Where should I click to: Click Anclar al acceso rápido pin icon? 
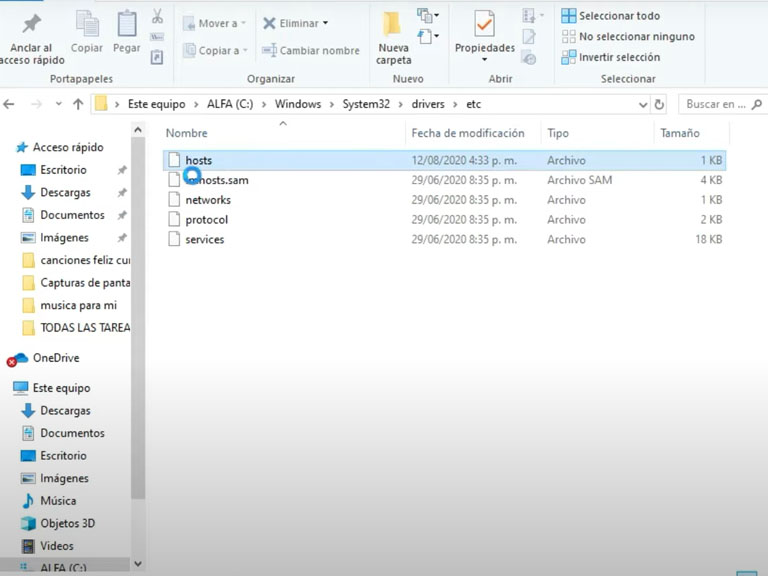pyautogui.click(x=31, y=24)
